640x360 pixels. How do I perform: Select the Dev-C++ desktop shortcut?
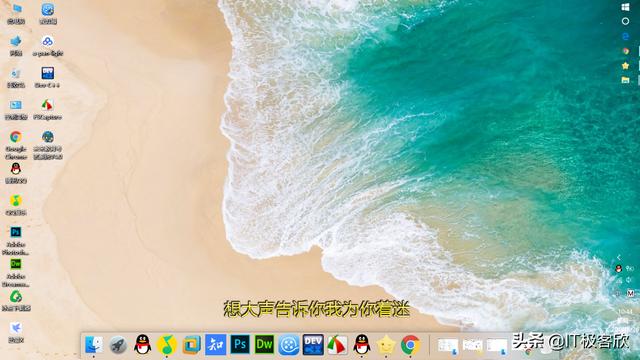[47, 77]
